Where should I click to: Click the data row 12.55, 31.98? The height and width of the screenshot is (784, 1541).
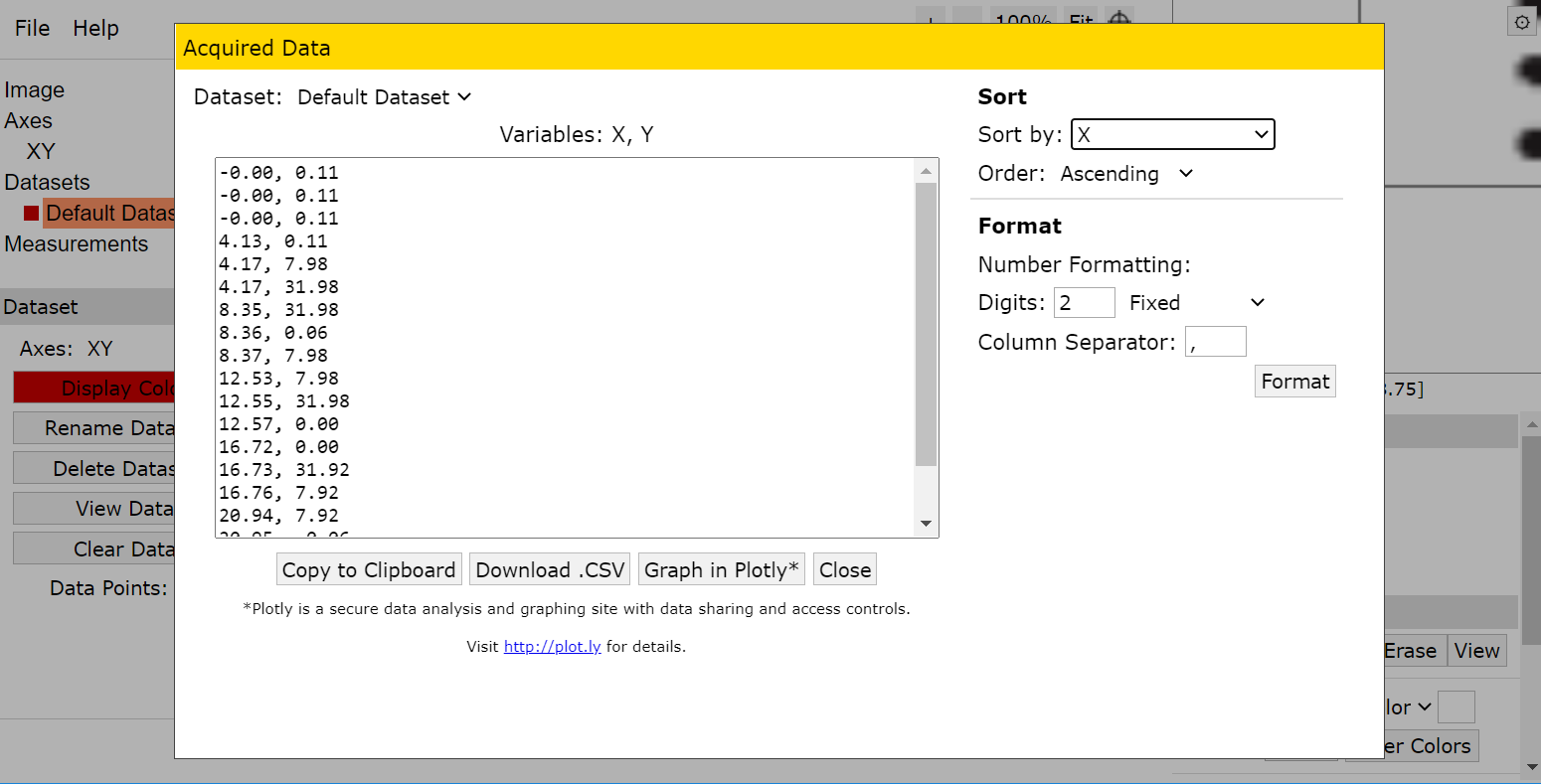tap(284, 400)
